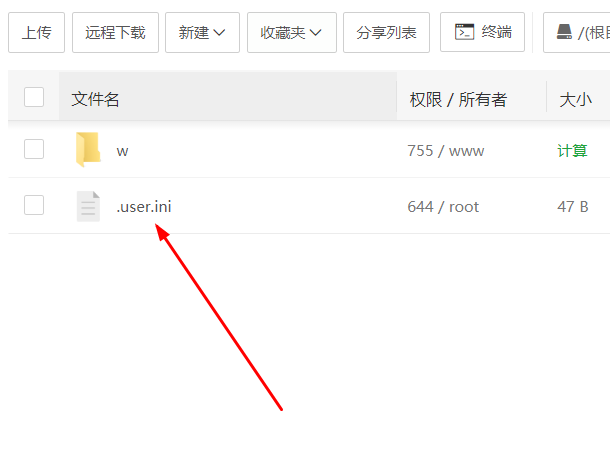Click the 大小 column header
This screenshot has height=453, width=610.
(x=576, y=100)
